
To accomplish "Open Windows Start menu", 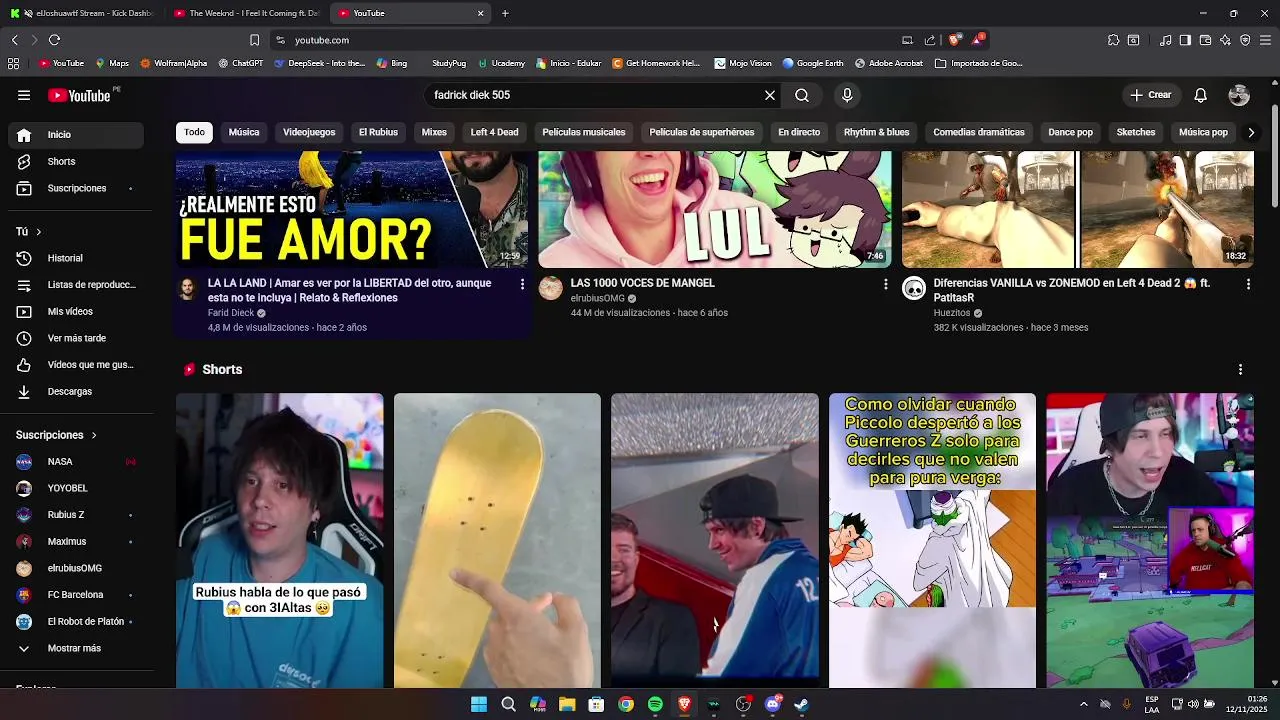I will (x=479, y=704).
